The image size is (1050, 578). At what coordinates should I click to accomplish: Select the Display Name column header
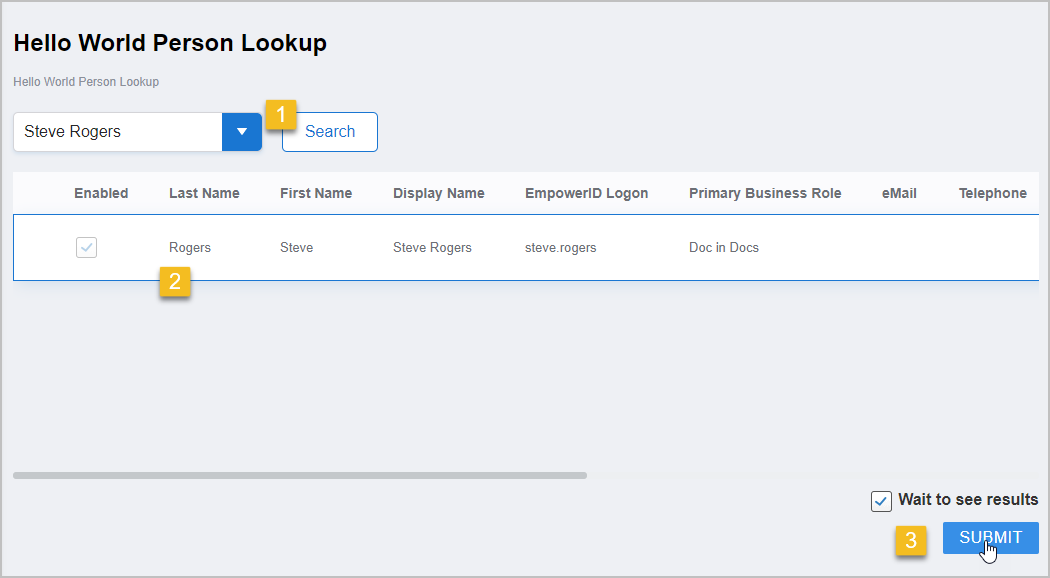coord(438,193)
